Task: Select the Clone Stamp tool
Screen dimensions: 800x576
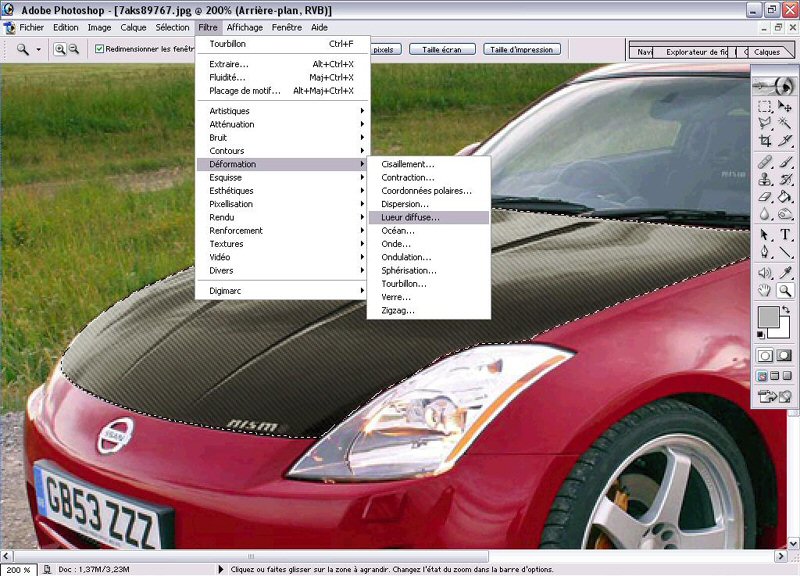Action: 764,179
